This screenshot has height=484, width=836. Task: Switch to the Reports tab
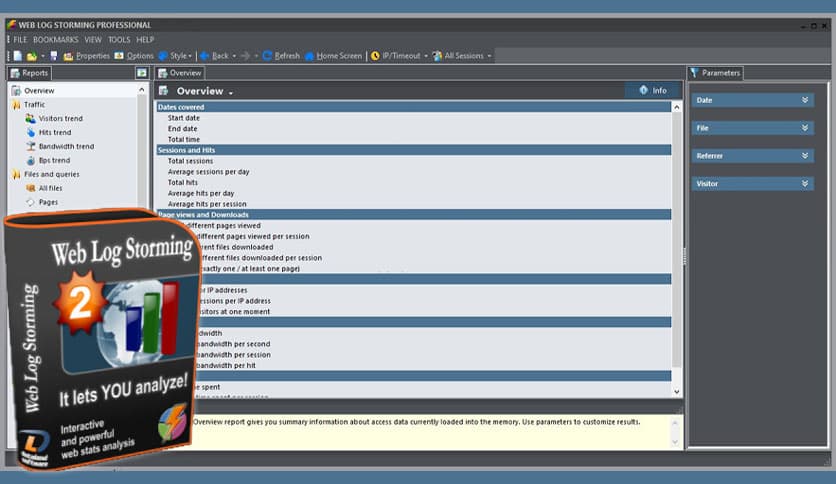(x=29, y=73)
